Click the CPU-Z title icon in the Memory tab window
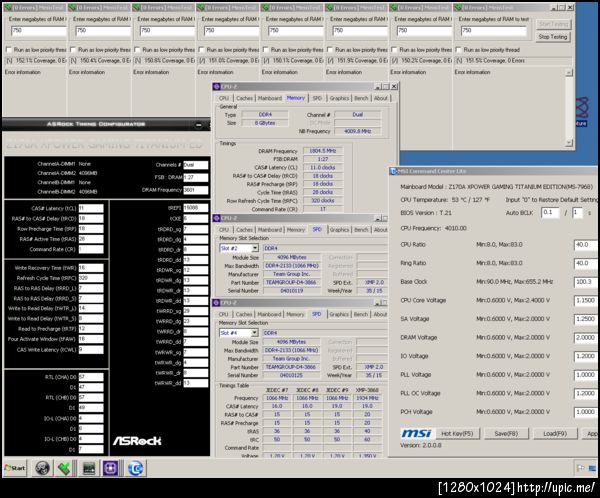Viewport: 600px width, 498px height. coord(217,87)
